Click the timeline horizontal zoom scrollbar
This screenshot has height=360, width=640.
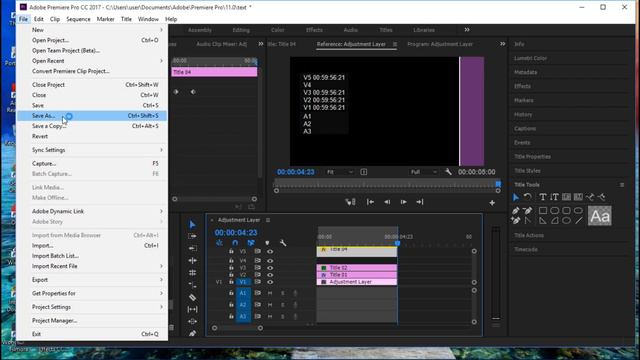point(237,328)
